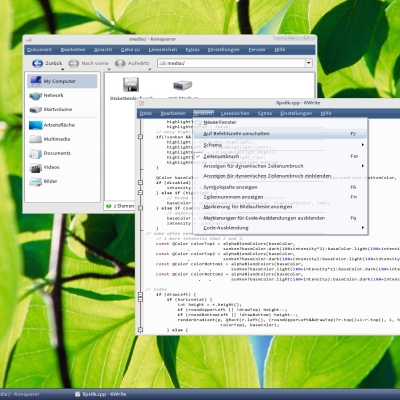Open the Dokument menu in Konqueror
The width and height of the screenshot is (400, 400).
39,50
